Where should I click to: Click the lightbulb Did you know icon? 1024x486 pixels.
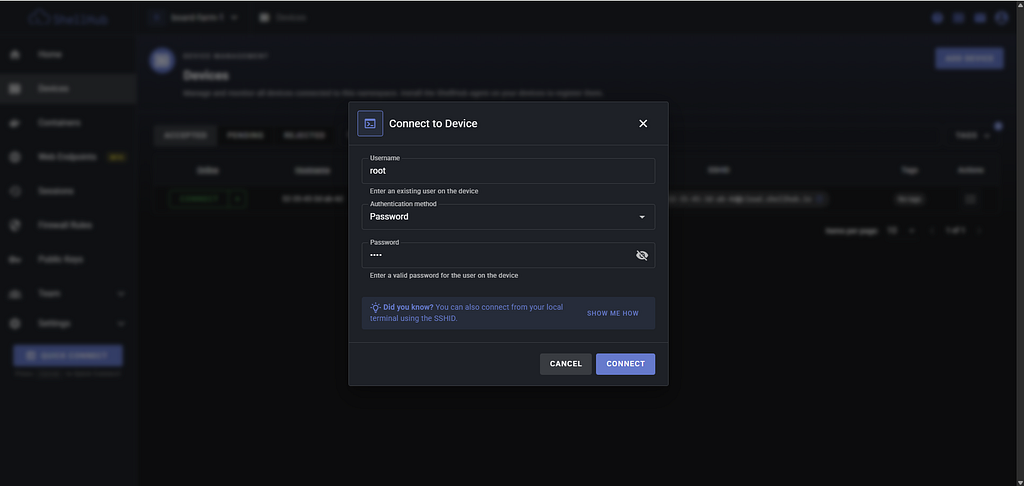point(375,307)
